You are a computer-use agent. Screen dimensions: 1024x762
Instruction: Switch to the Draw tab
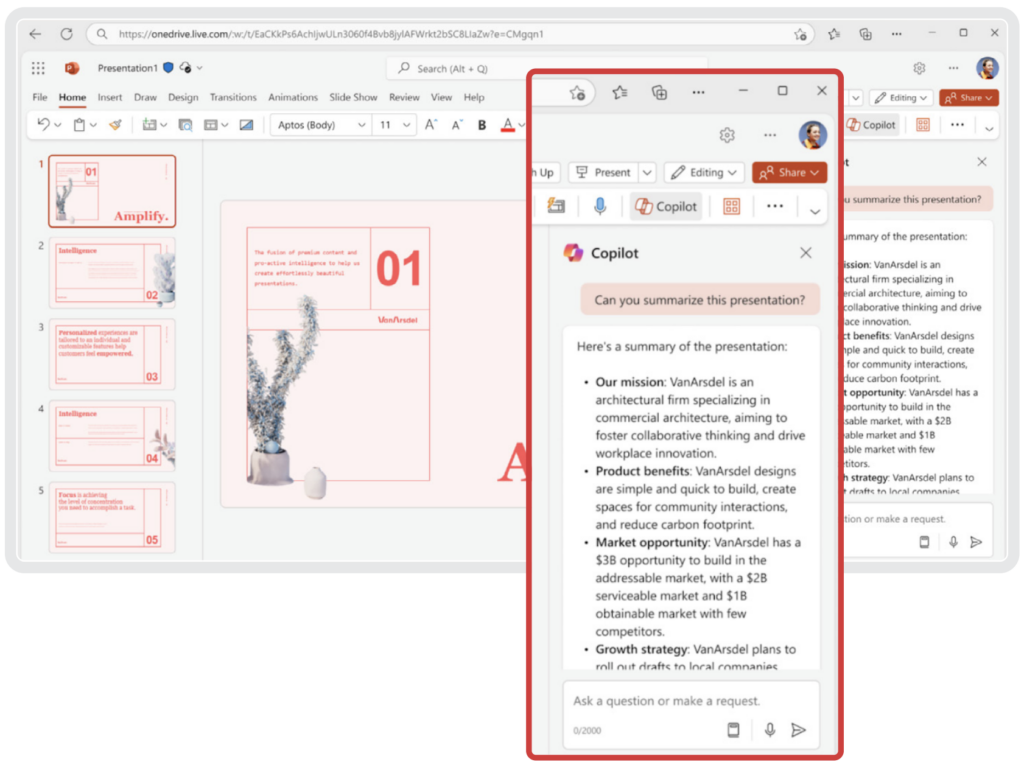[145, 97]
